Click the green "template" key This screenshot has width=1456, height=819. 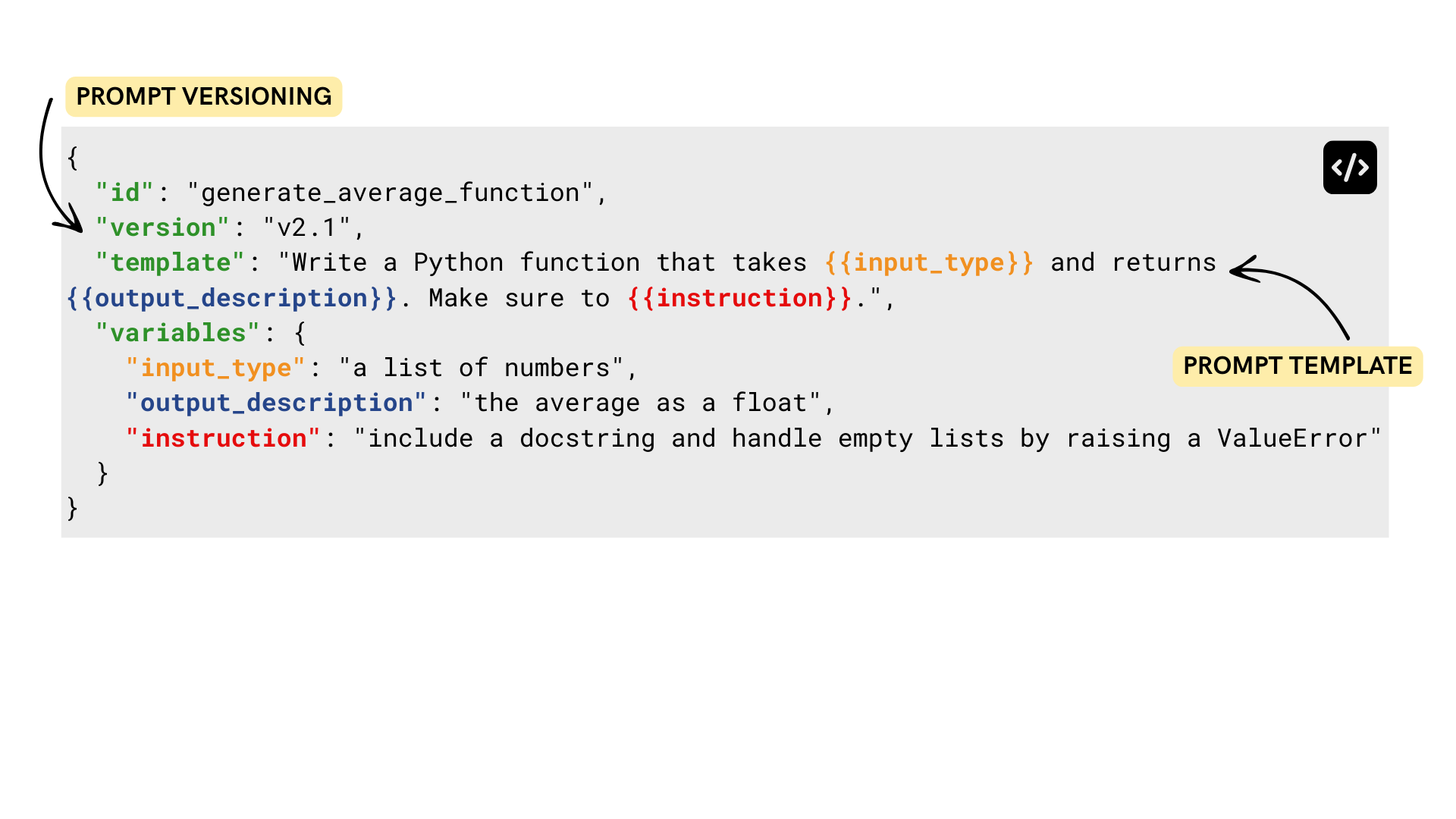(x=170, y=262)
